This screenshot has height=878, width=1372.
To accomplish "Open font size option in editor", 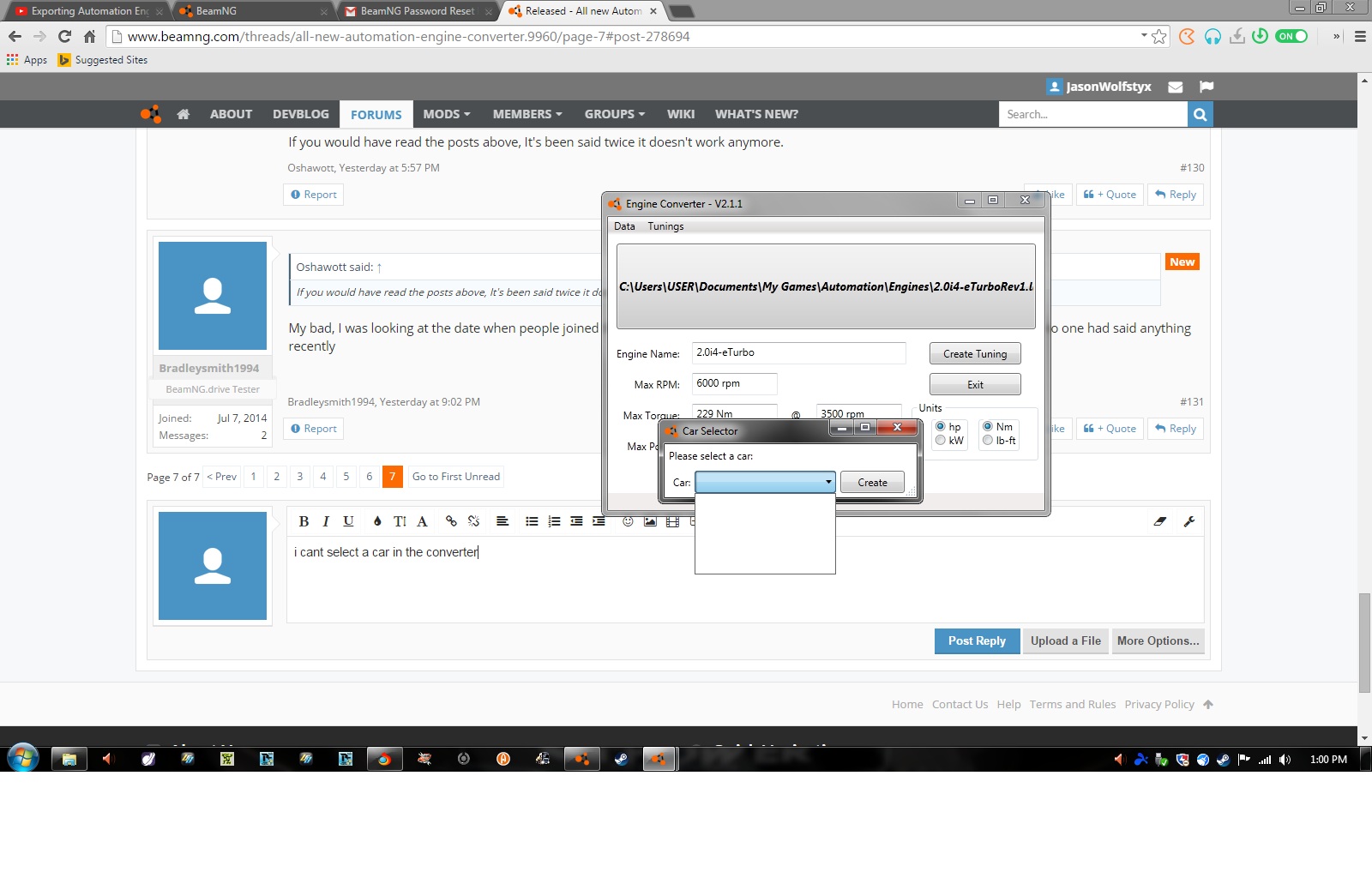I will pos(400,521).
